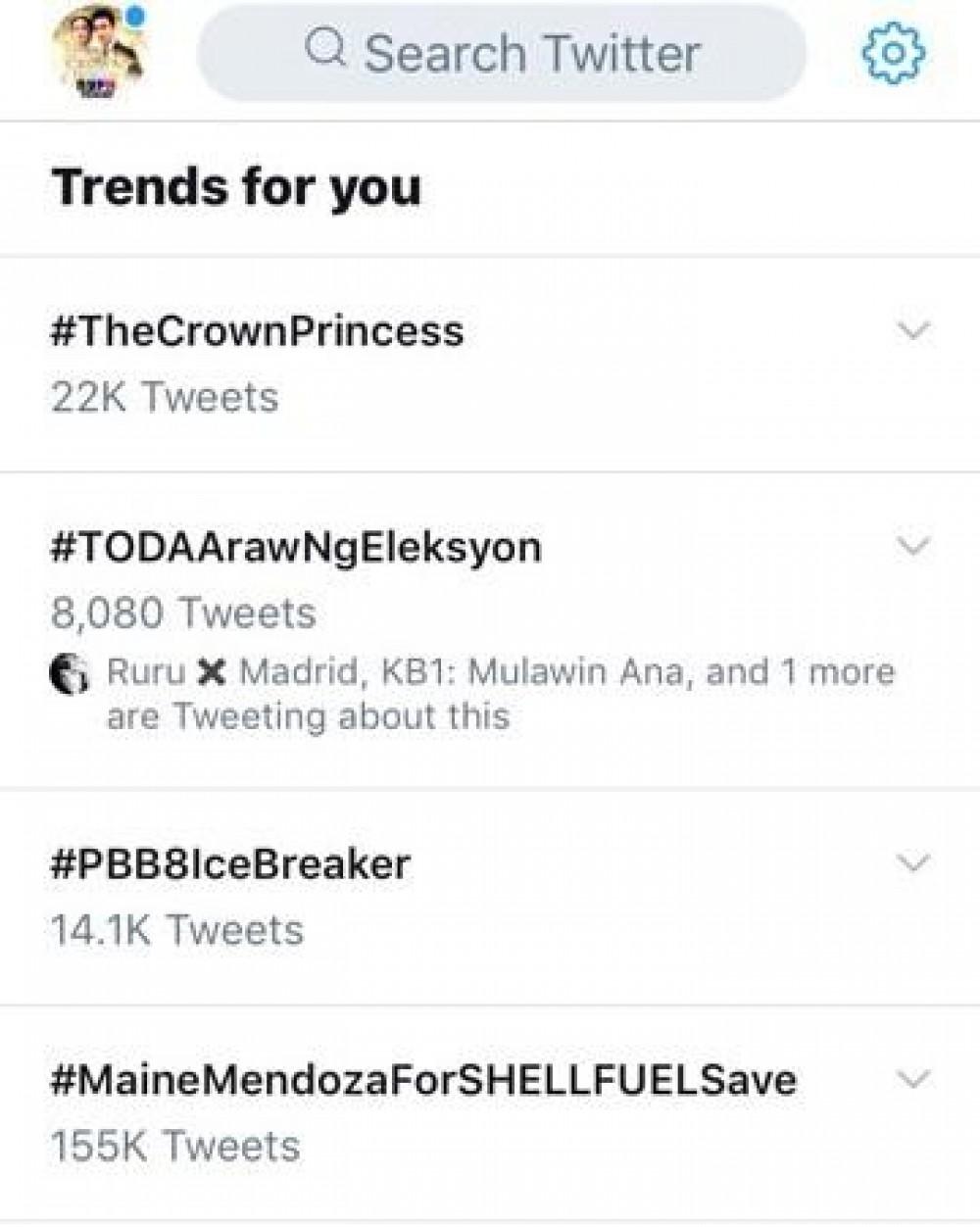Open the #PBB8IceBreaker trend

(x=229, y=864)
